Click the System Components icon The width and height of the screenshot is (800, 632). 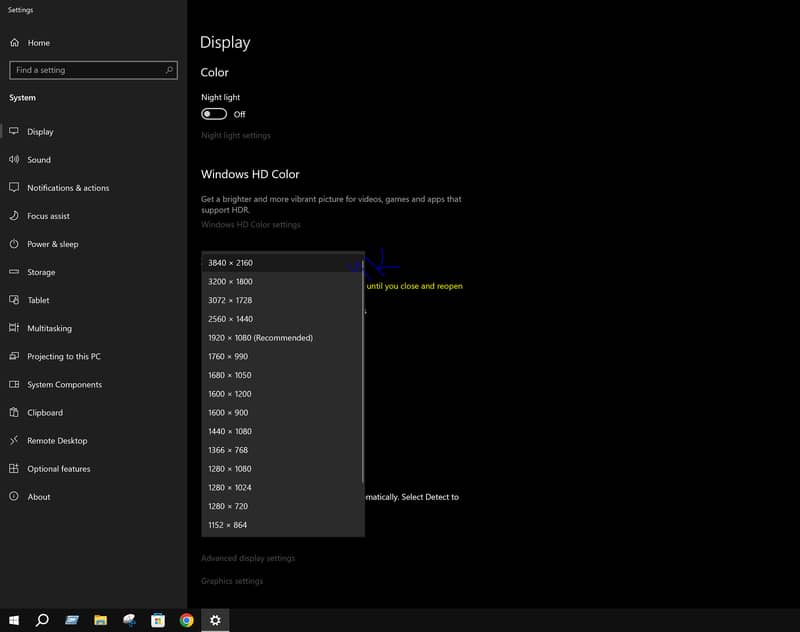(14, 384)
